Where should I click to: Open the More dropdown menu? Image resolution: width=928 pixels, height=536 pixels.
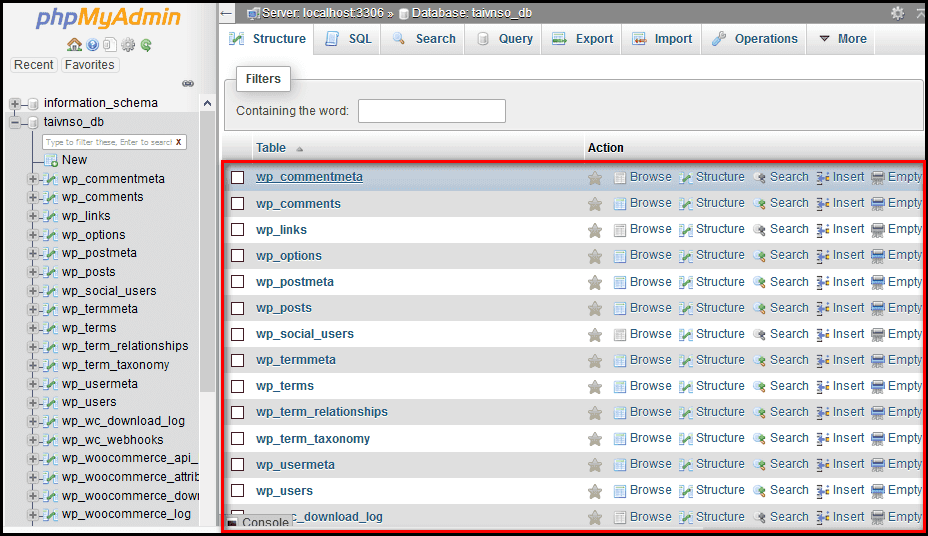[843, 39]
